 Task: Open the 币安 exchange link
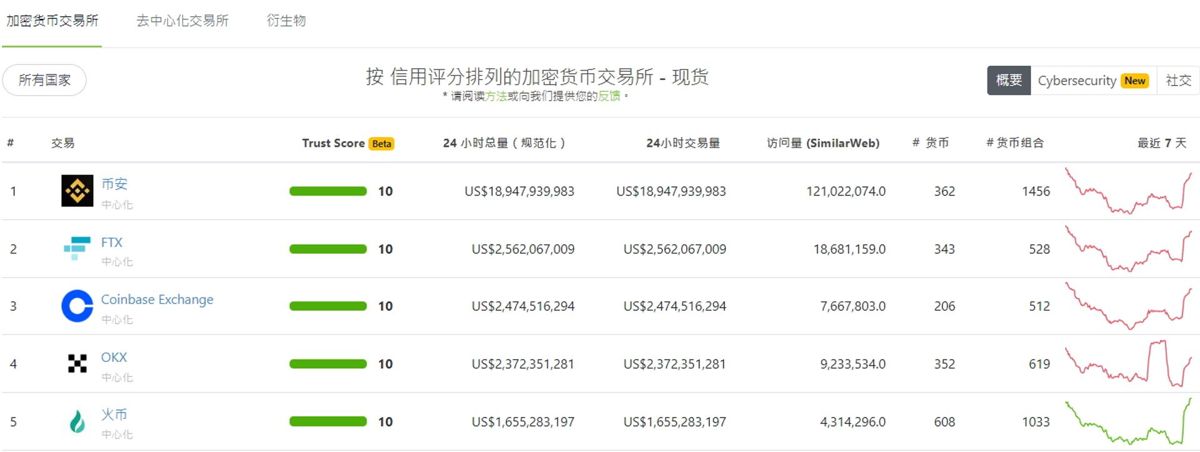(114, 184)
